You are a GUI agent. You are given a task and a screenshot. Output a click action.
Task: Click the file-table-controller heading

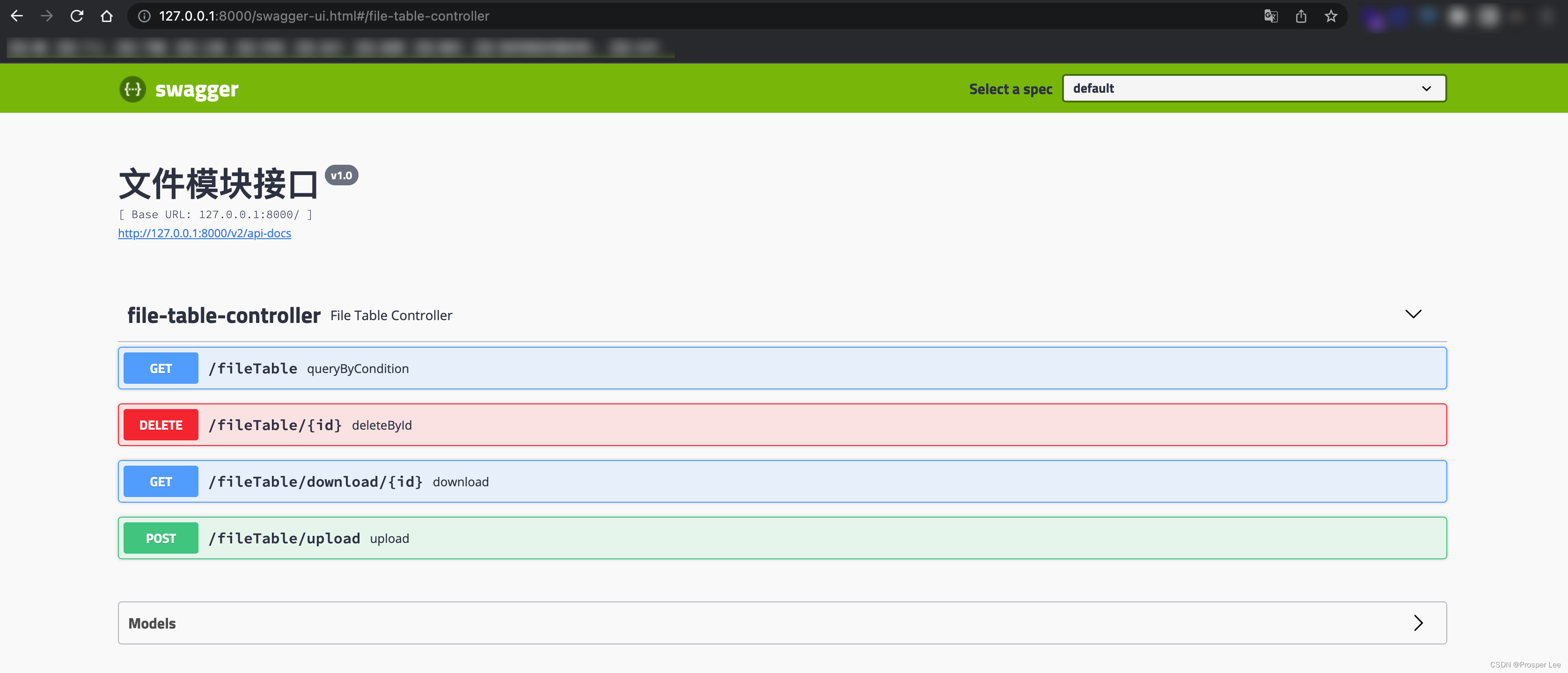pyautogui.click(x=224, y=315)
